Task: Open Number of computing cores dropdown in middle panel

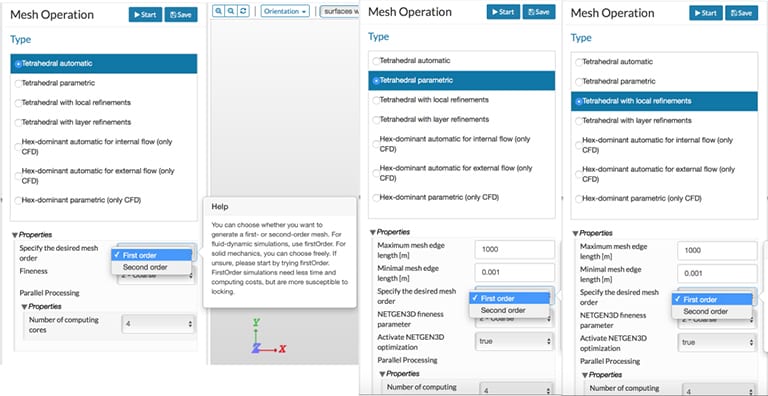Action: coord(516,389)
